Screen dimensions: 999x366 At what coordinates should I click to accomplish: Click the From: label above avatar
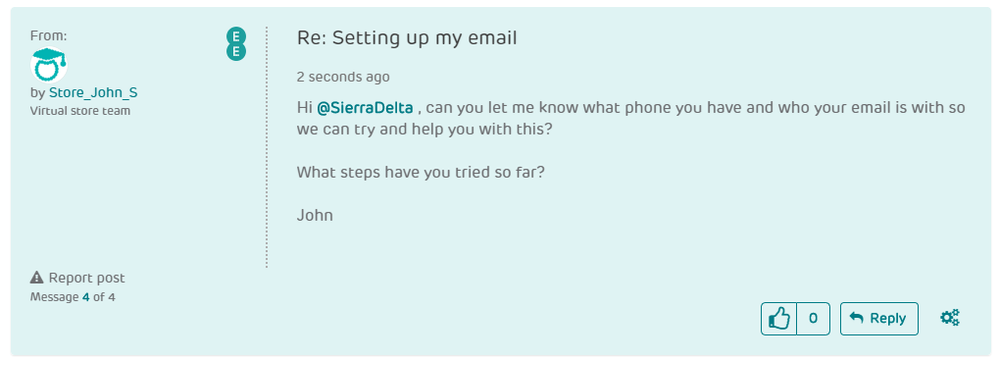(x=48, y=36)
